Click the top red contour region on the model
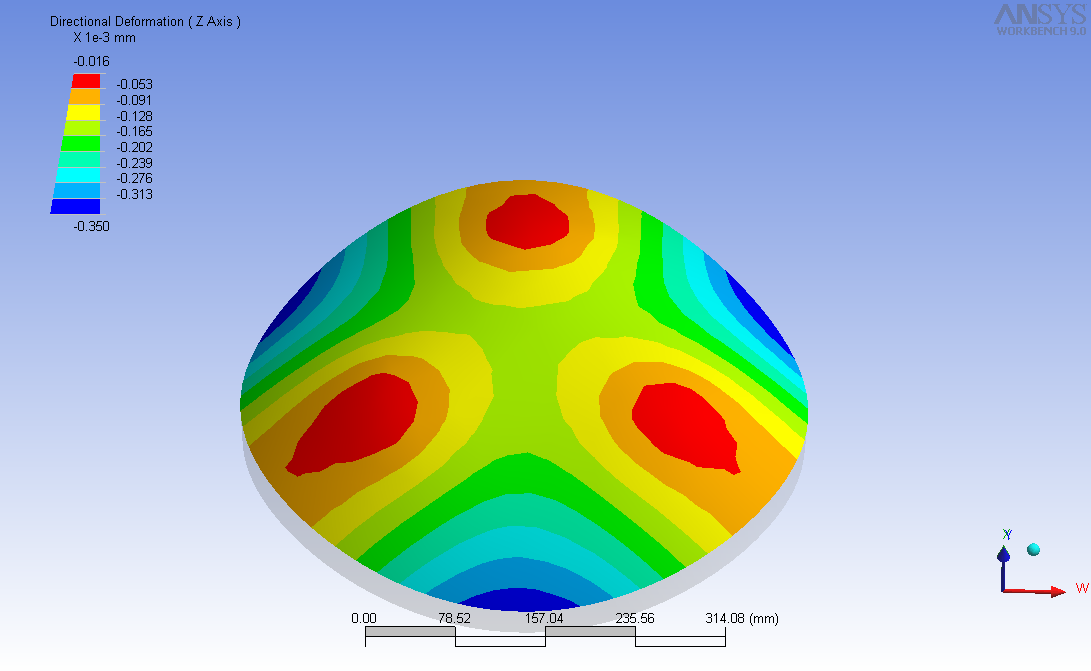The height and width of the screenshot is (671, 1091). coord(527,221)
